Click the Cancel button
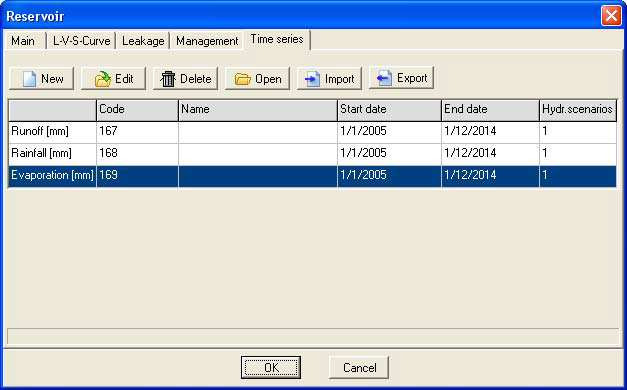627x390 pixels. click(359, 367)
